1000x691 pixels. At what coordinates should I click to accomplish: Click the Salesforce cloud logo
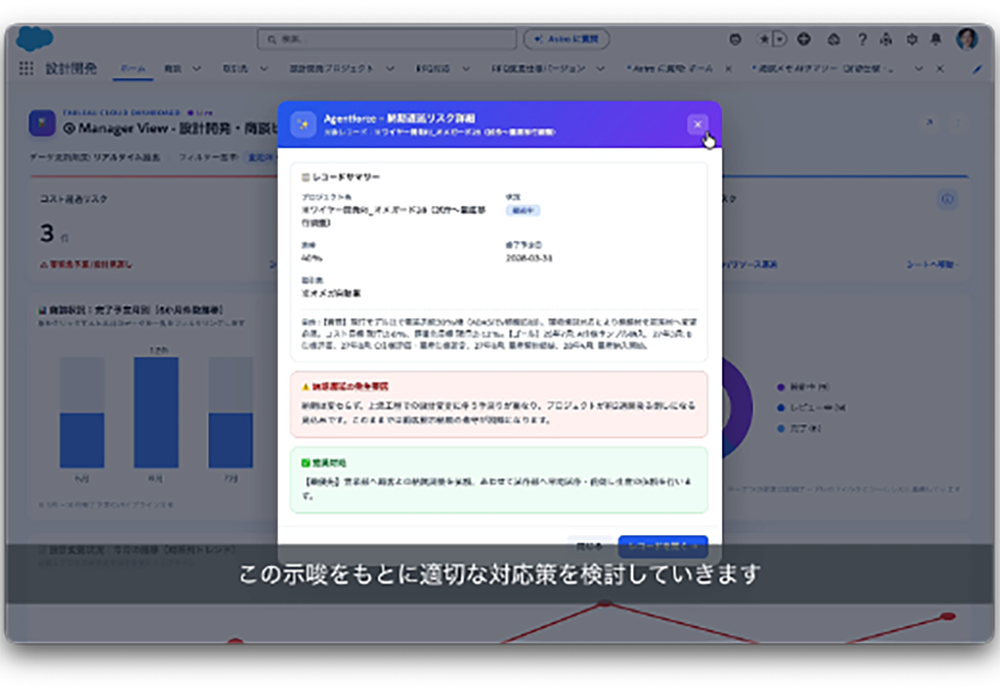pos(34,38)
